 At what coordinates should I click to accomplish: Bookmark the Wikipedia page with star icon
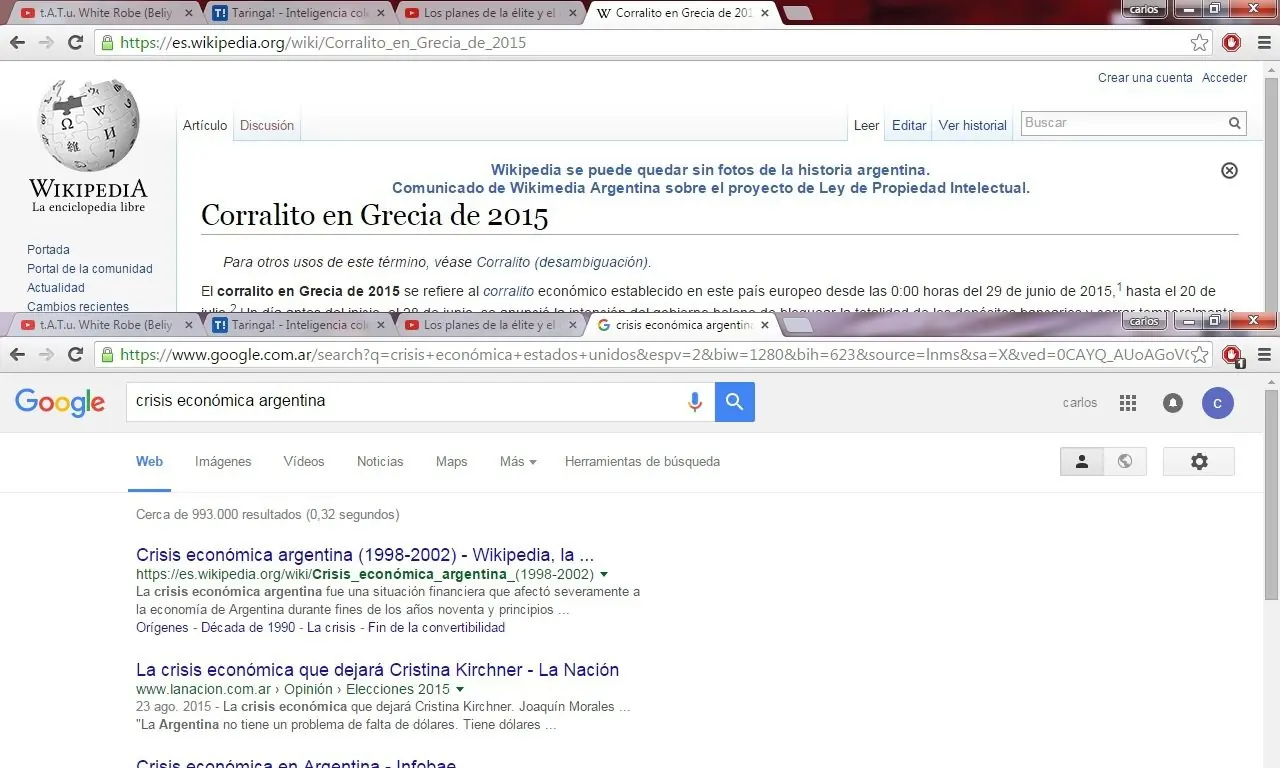point(1199,43)
